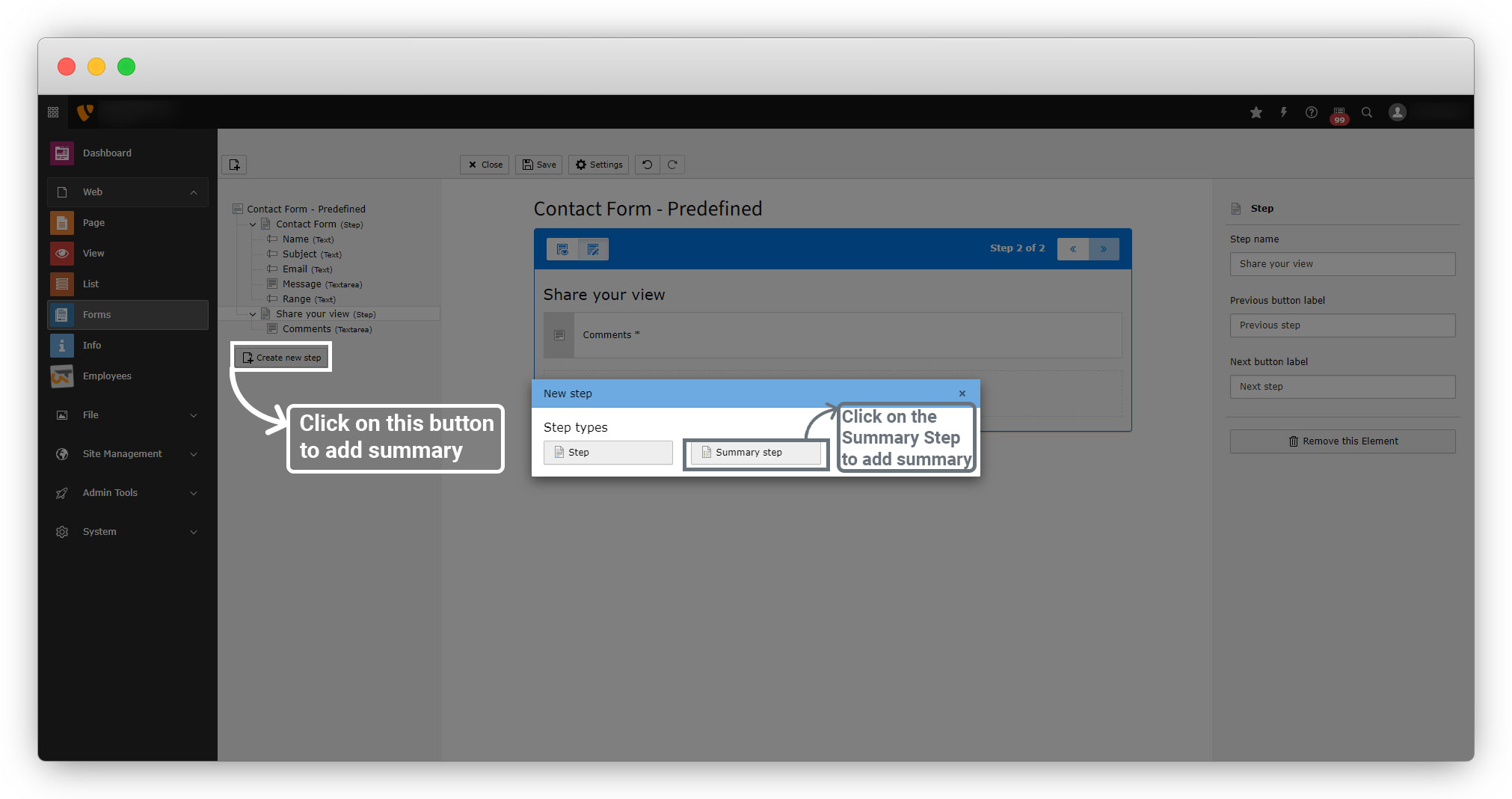Collapse the Web module group
Screen dimensions: 1512x799
coord(194,192)
